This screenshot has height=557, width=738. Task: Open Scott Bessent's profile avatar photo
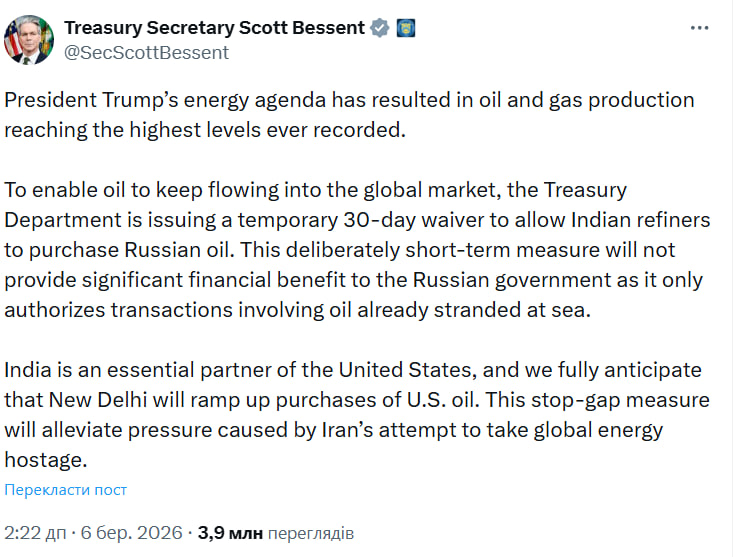28,40
